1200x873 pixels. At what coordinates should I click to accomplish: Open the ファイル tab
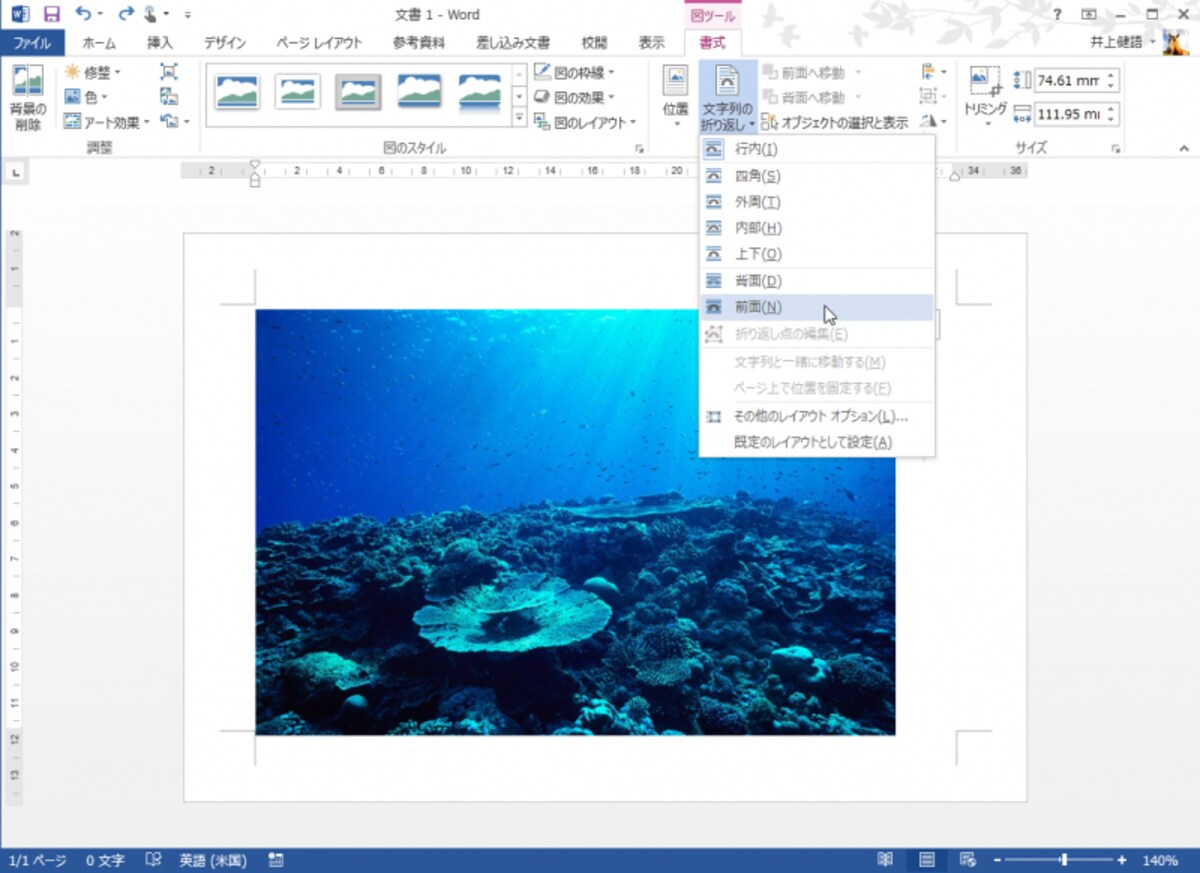[x=32, y=43]
